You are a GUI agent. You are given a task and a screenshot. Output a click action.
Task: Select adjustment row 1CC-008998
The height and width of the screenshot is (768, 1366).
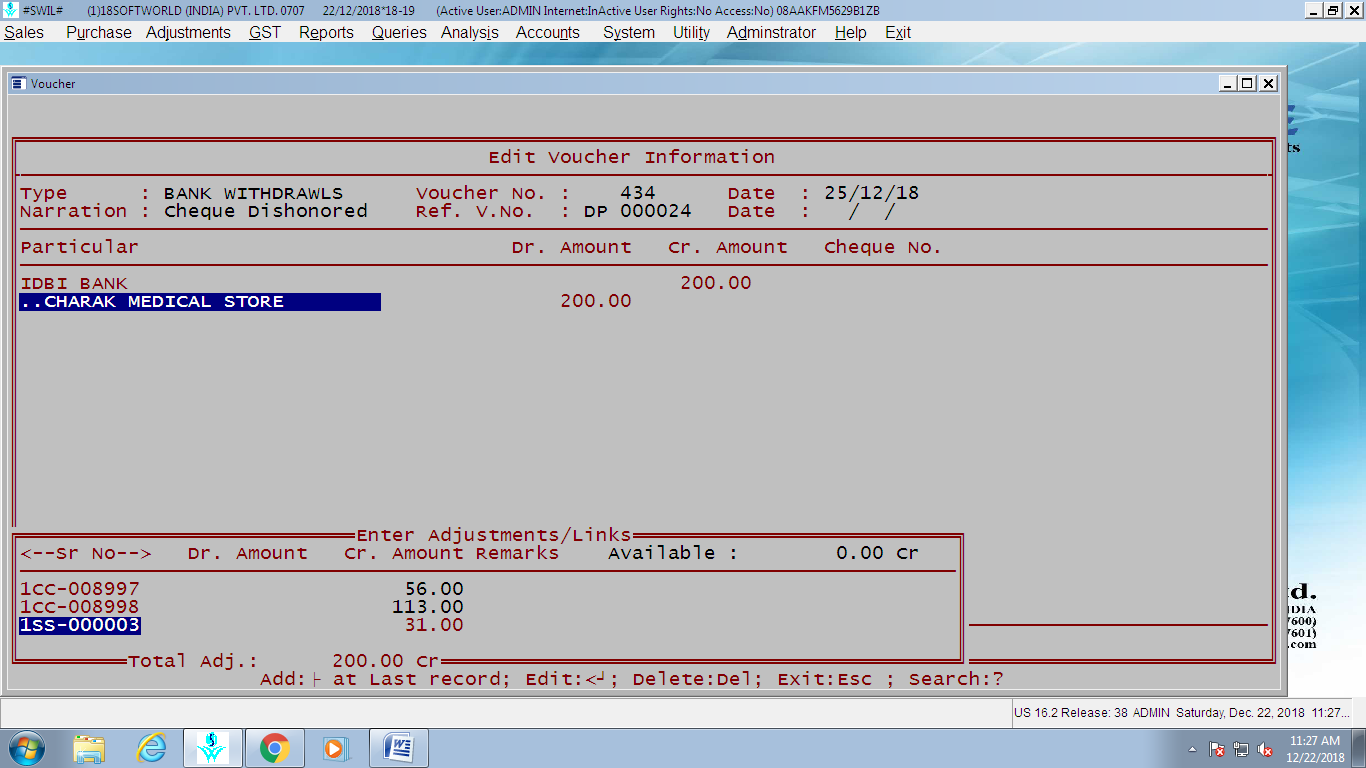(x=80, y=607)
